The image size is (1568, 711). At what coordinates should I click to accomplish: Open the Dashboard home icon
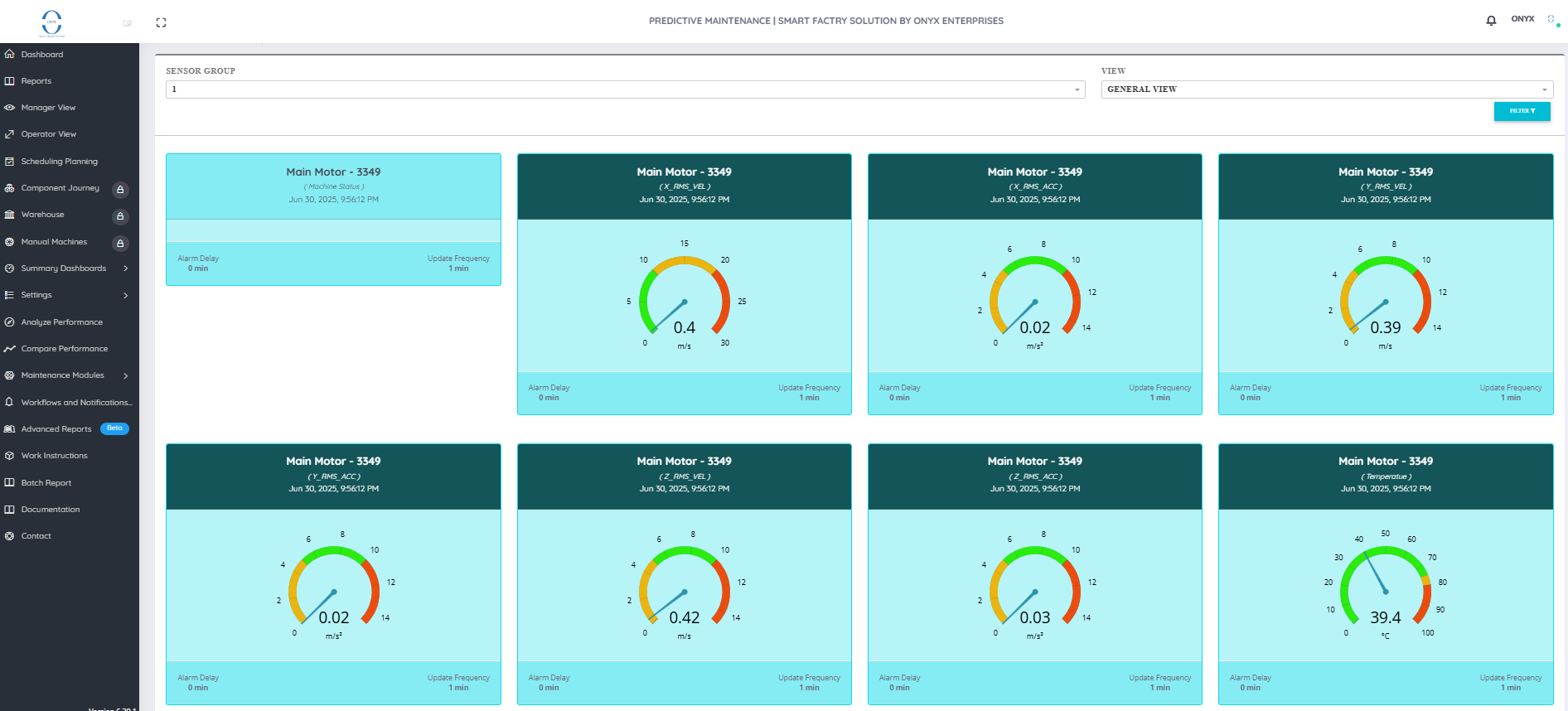pyautogui.click(x=10, y=54)
